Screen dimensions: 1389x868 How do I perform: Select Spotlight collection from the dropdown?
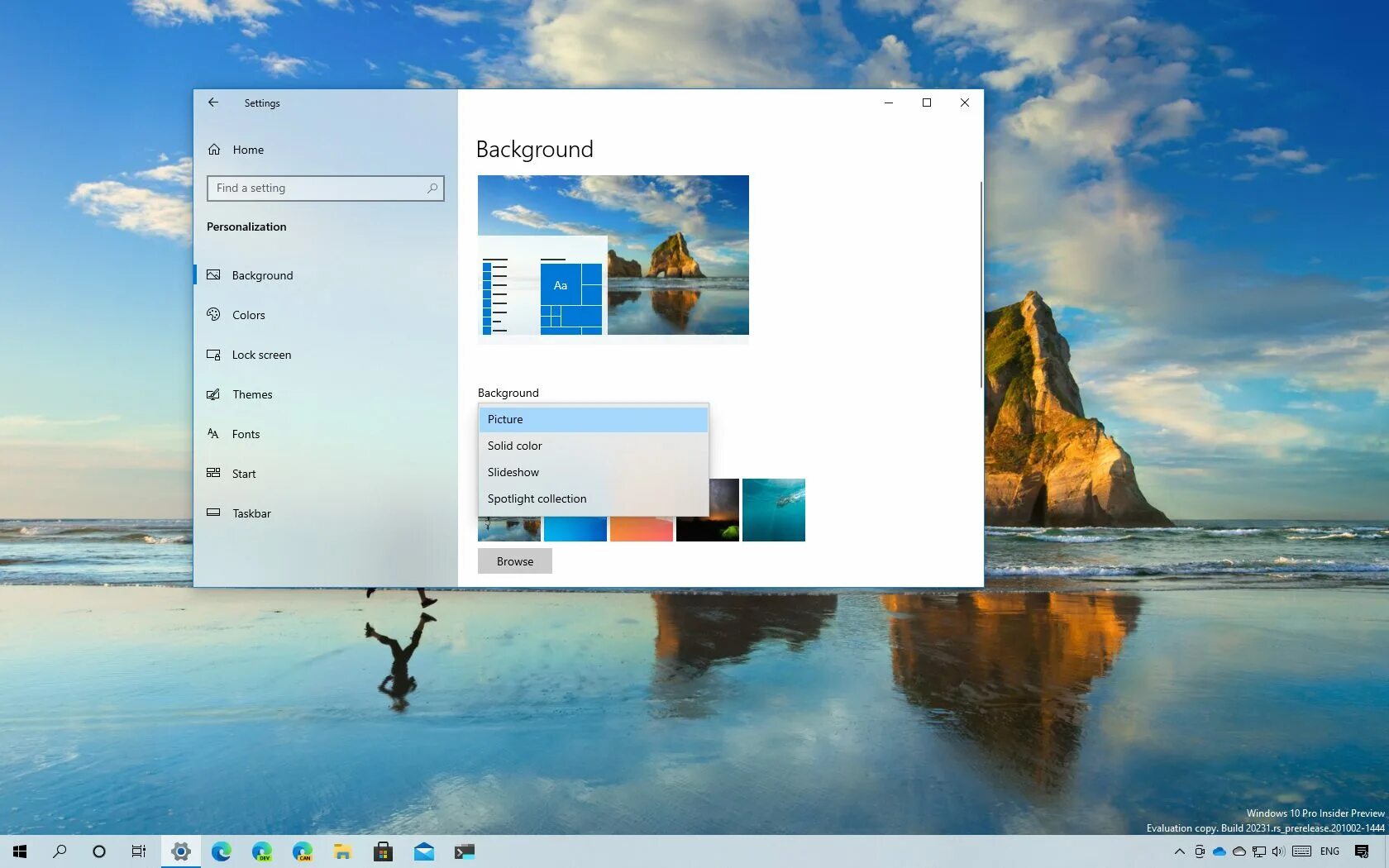point(537,498)
